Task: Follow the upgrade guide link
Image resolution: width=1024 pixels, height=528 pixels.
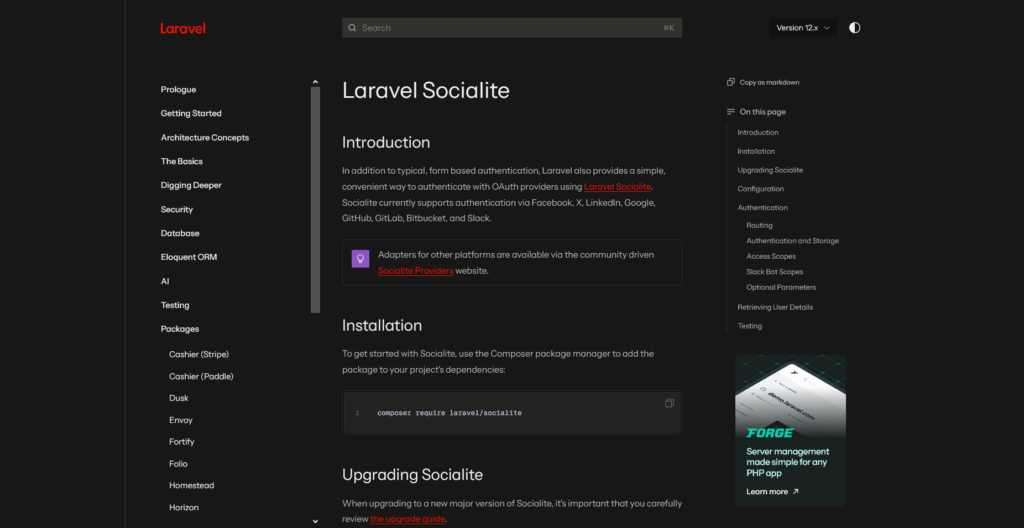Action: pos(407,519)
